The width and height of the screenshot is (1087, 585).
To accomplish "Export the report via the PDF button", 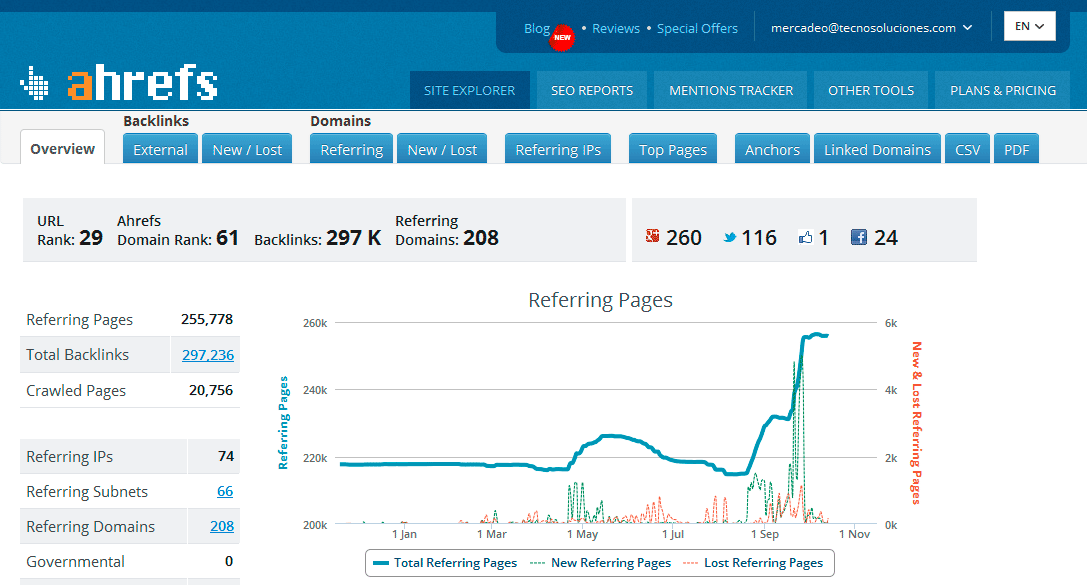I will 1016,150.
